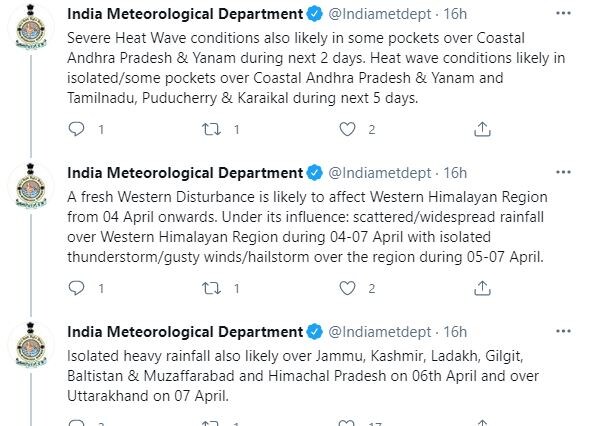Open @Indiametdept handle on Western Disturbance tweet
The width and height of the screenshot is (589, 426).
click(x=380, y=173)
